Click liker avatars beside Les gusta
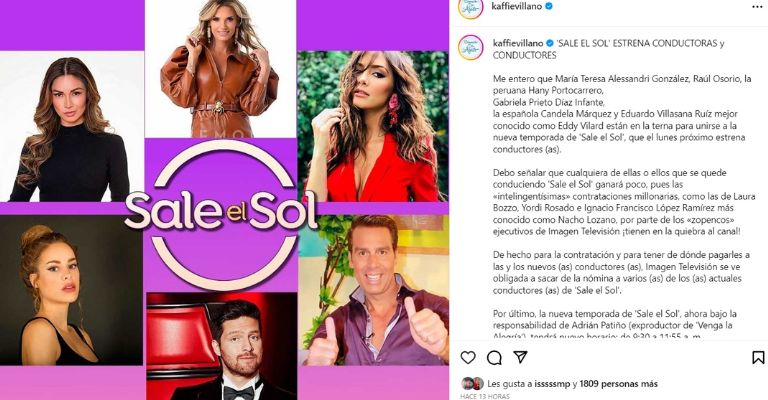Viewport: 768px width, 400px height. click(472, 384)
